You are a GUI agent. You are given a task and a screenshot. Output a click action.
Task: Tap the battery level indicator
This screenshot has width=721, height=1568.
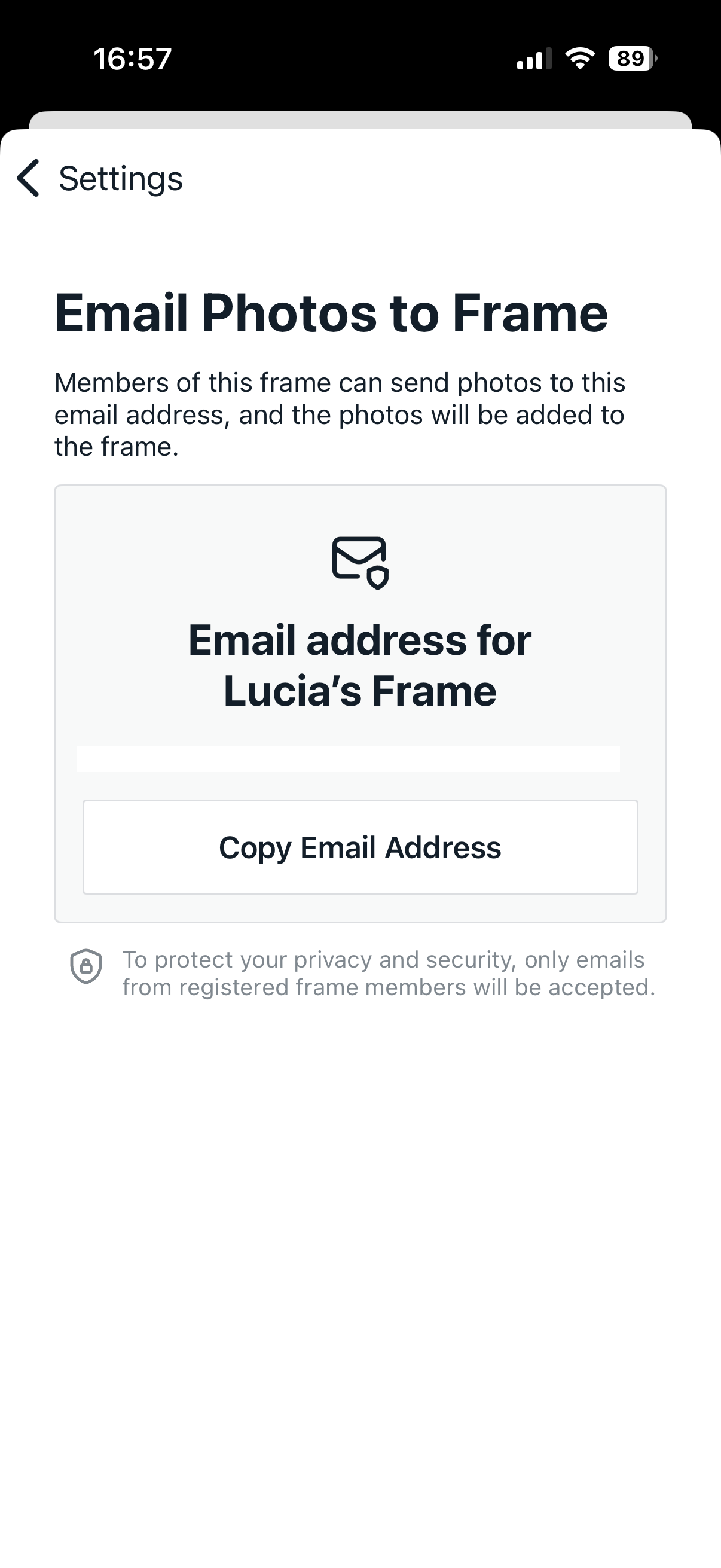point(632,59)
